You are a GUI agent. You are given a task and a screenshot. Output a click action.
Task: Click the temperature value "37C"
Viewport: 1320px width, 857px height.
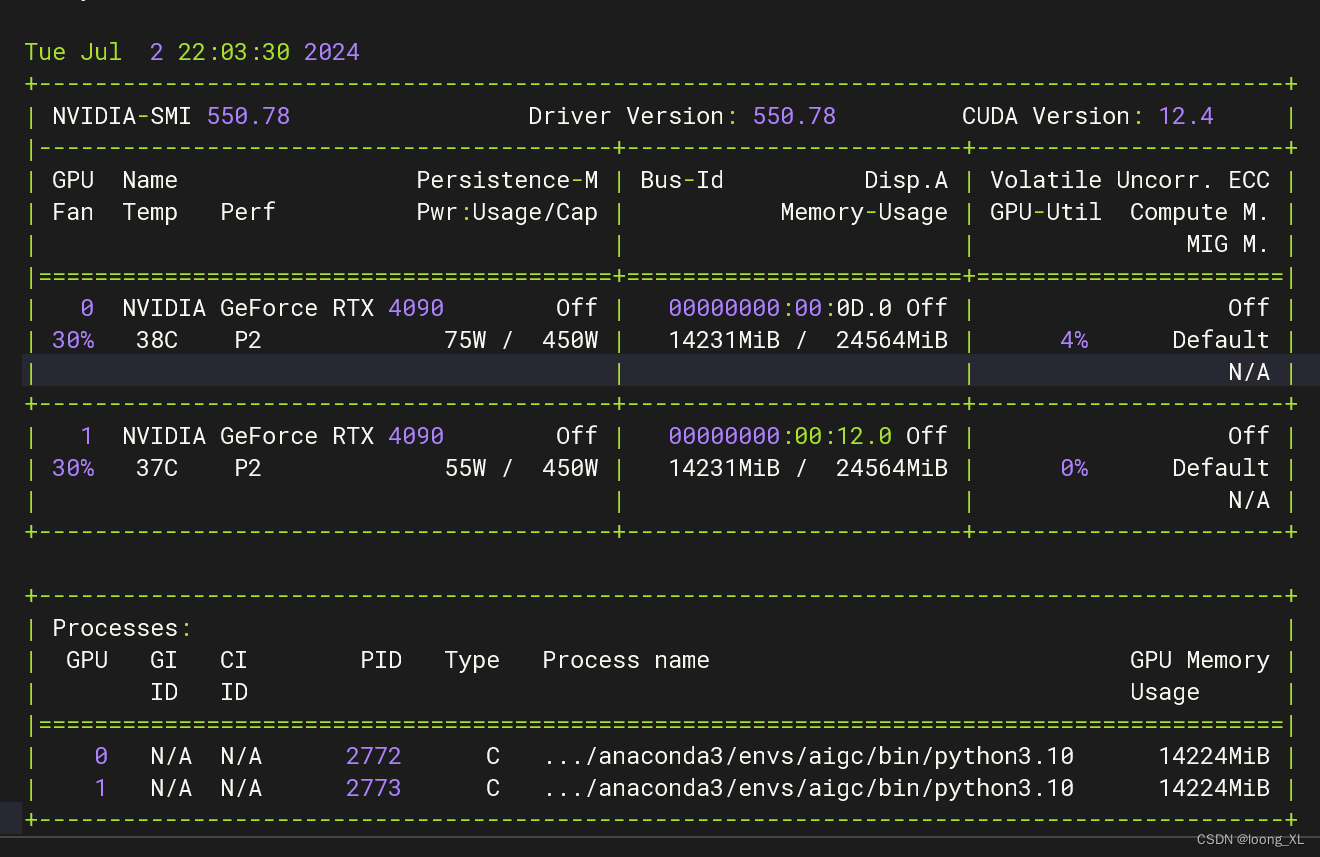coord(157,468)
